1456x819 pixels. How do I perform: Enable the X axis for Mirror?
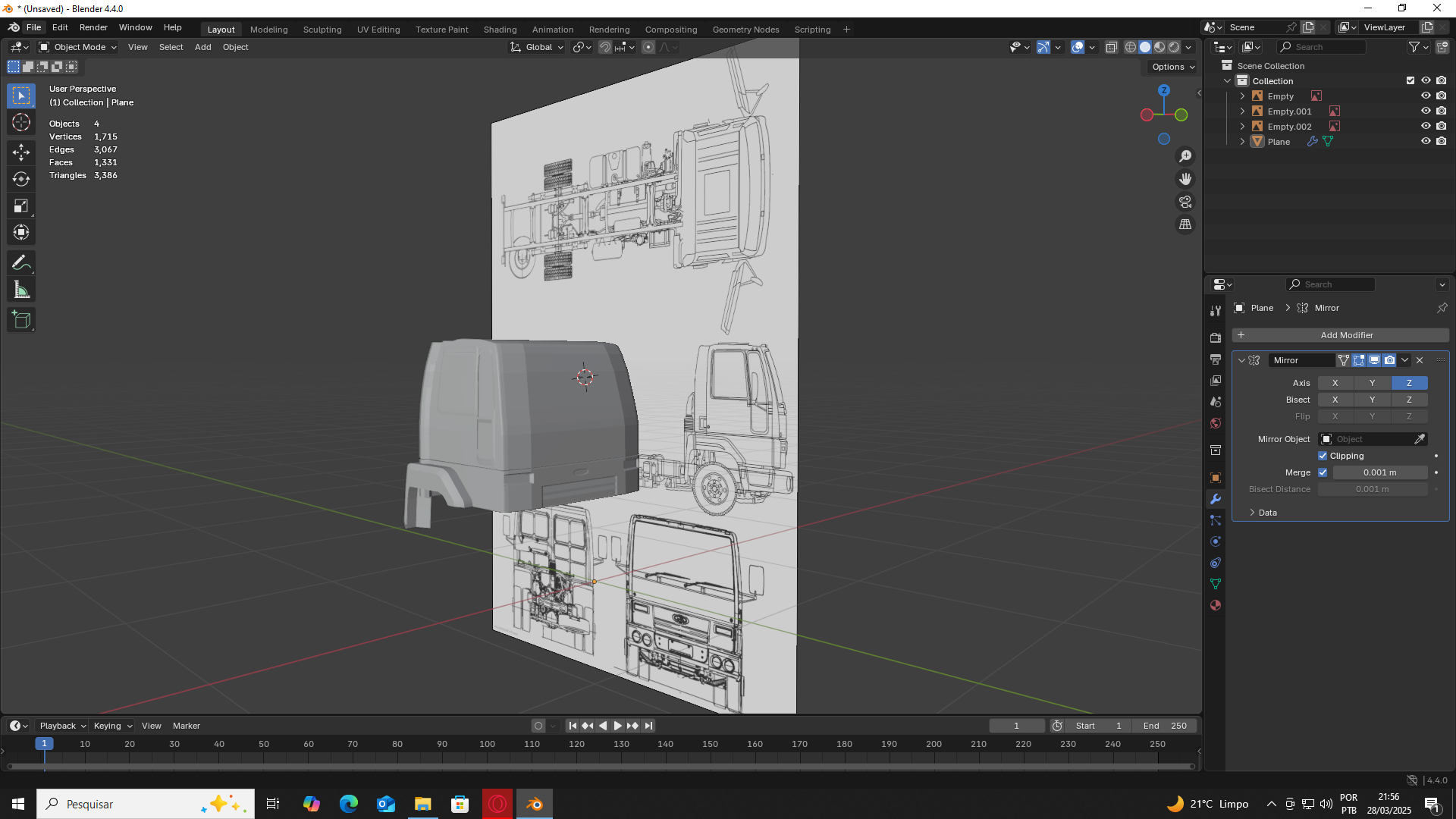[x=1335, y=383]
